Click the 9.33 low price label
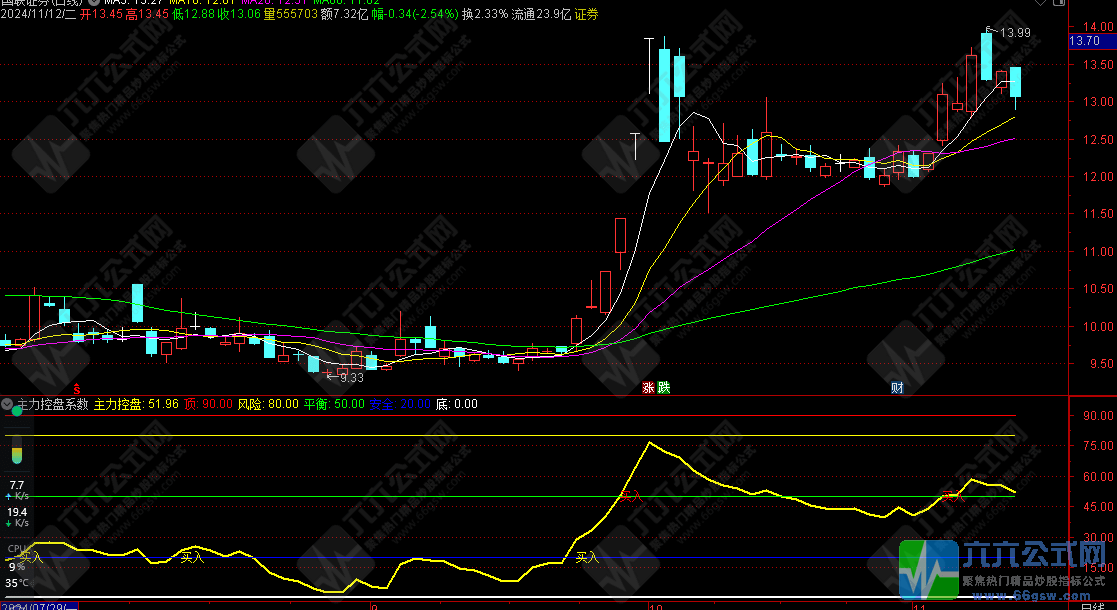The height and width of the screenshot is (610, 1117). (350, 378)
